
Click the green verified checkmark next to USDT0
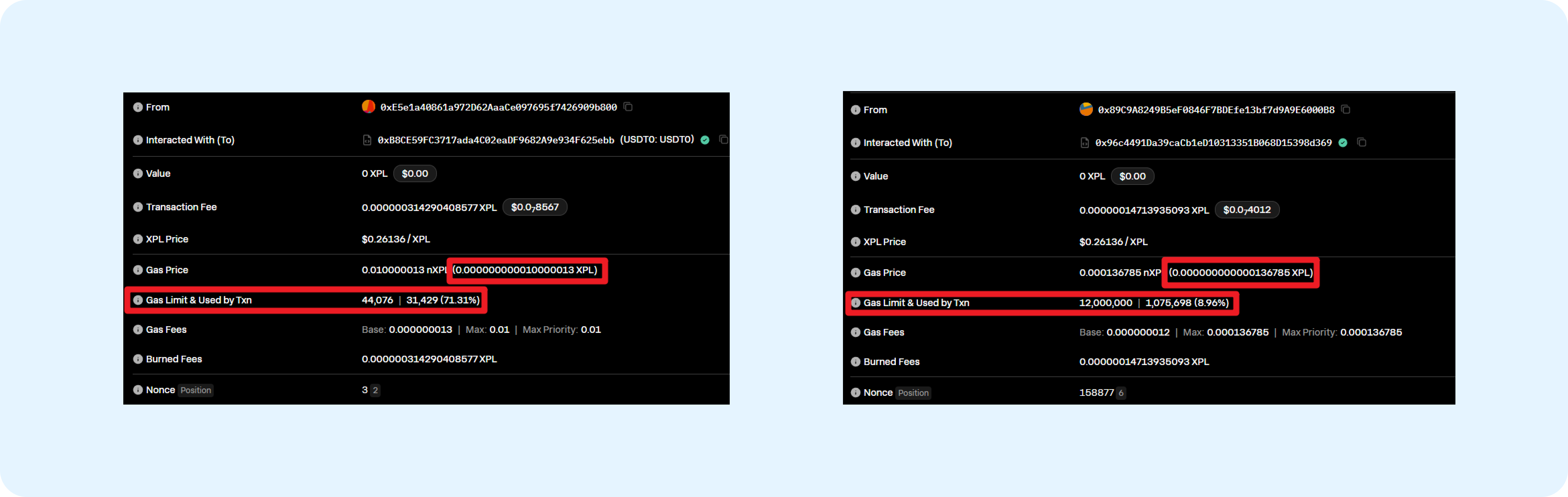(x=705, y=139)
